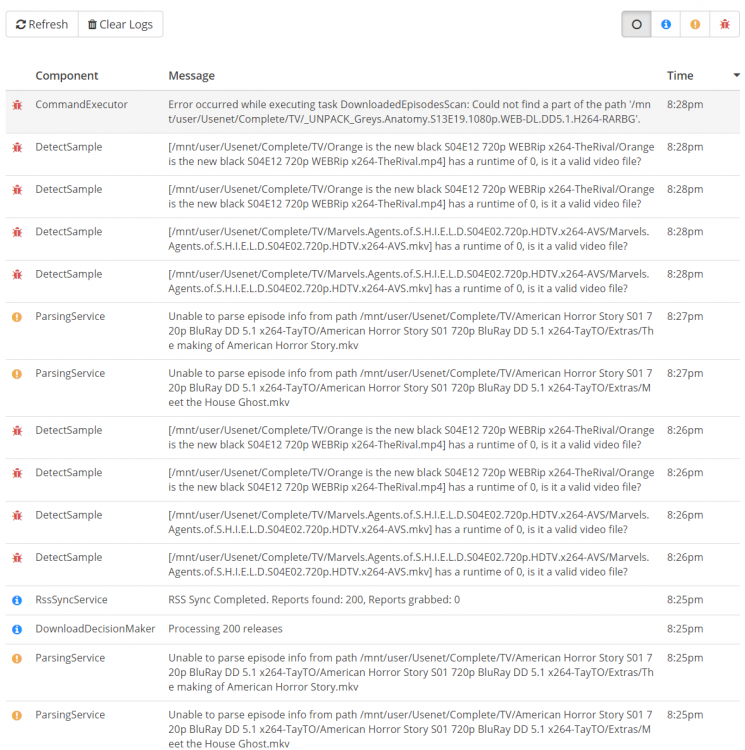Open the 8:25pm 'making of American Horror Story.mkv' message
Viewport: 745px width, 750px height.
pos(411,673)
